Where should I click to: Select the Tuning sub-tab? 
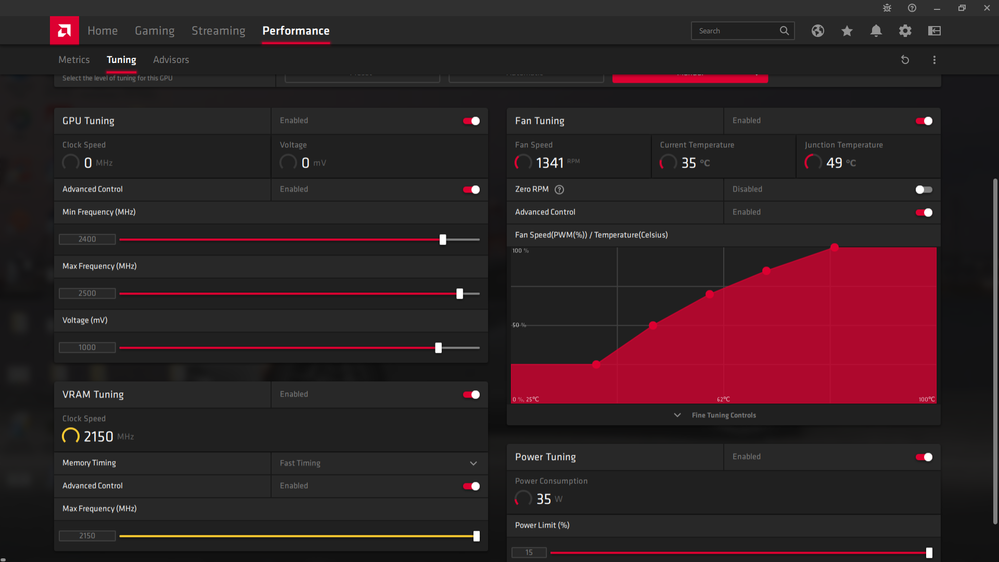point(121,60)
